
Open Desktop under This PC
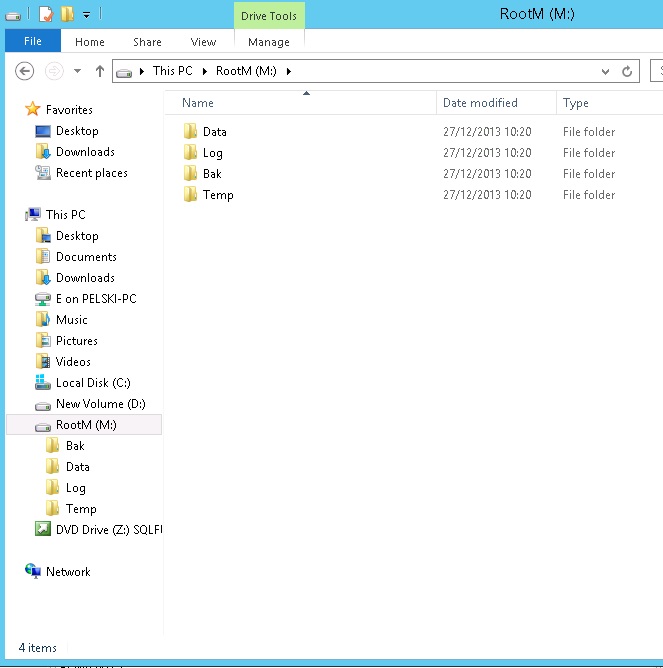tap(77, 236)
